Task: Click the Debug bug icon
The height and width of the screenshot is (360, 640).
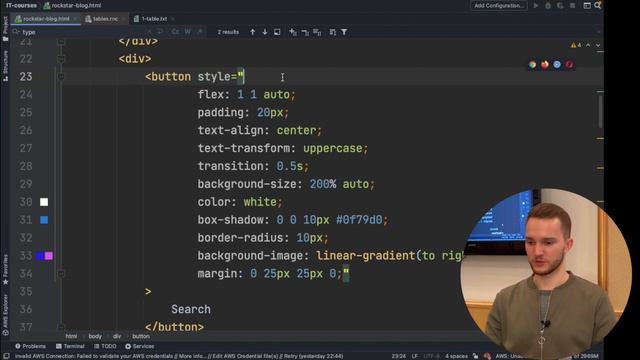Action: point(548,6)
